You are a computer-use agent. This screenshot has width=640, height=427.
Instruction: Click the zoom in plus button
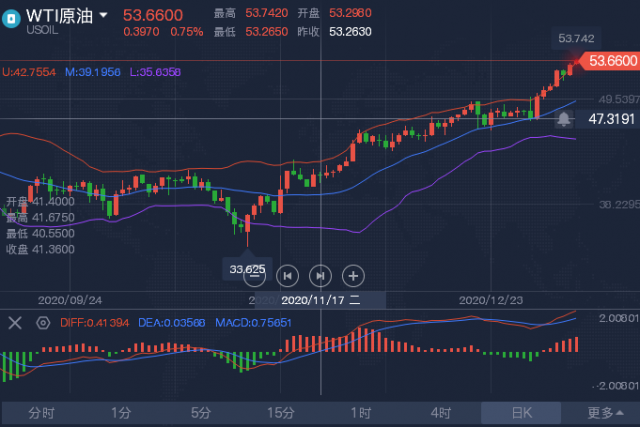click(x=353, y=276)
